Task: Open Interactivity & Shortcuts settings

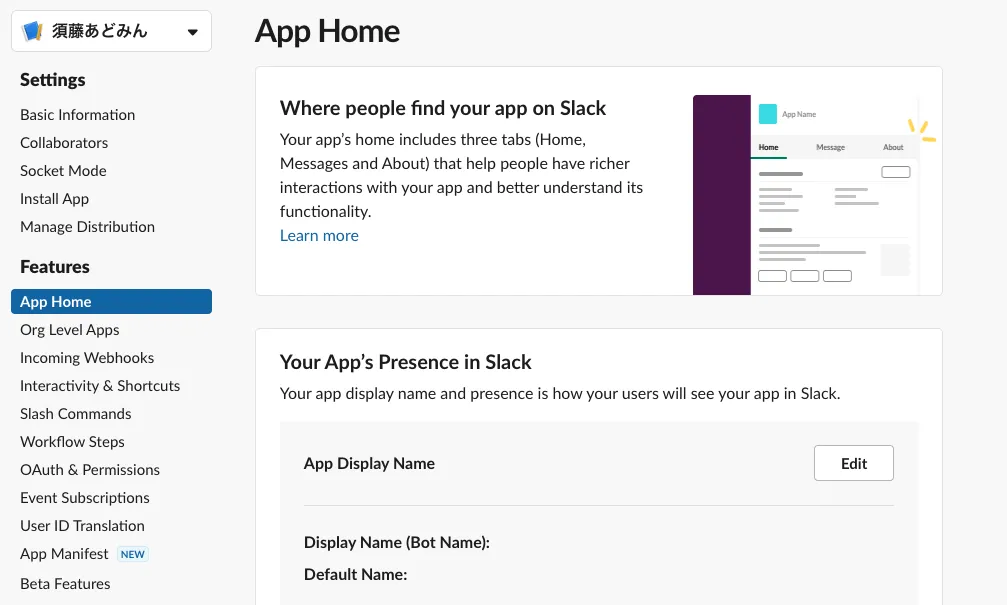Action: point(100,386)
